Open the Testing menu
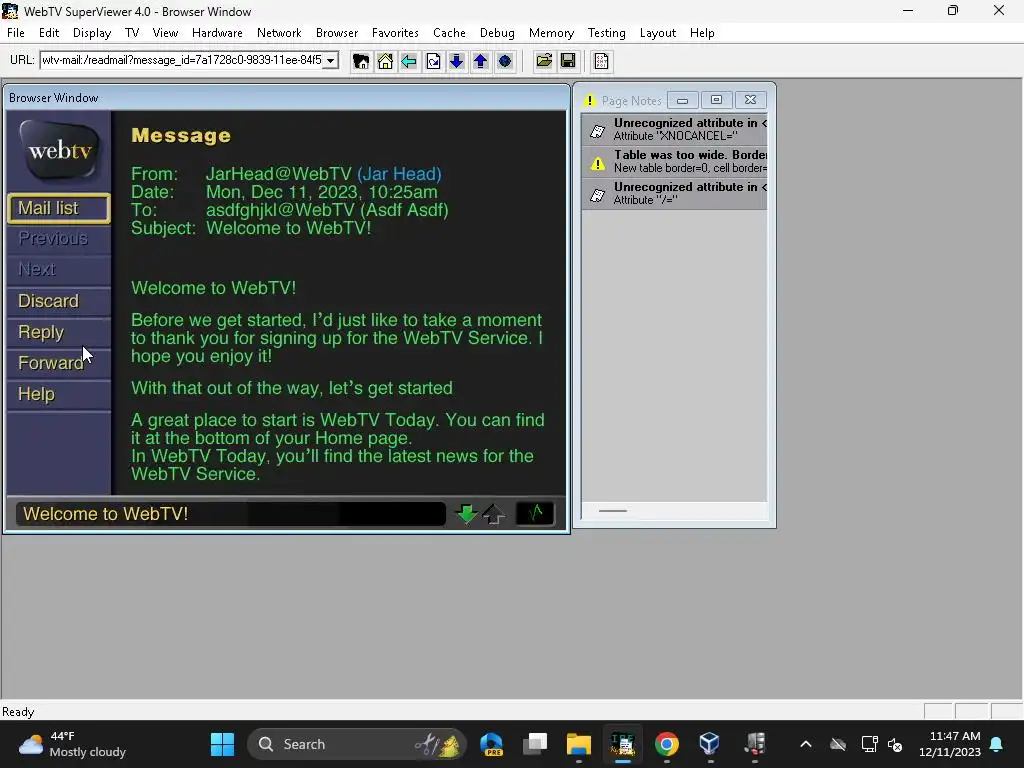Image resolution: width=1024 pixels, height=768 pixels. pos(607,33)
